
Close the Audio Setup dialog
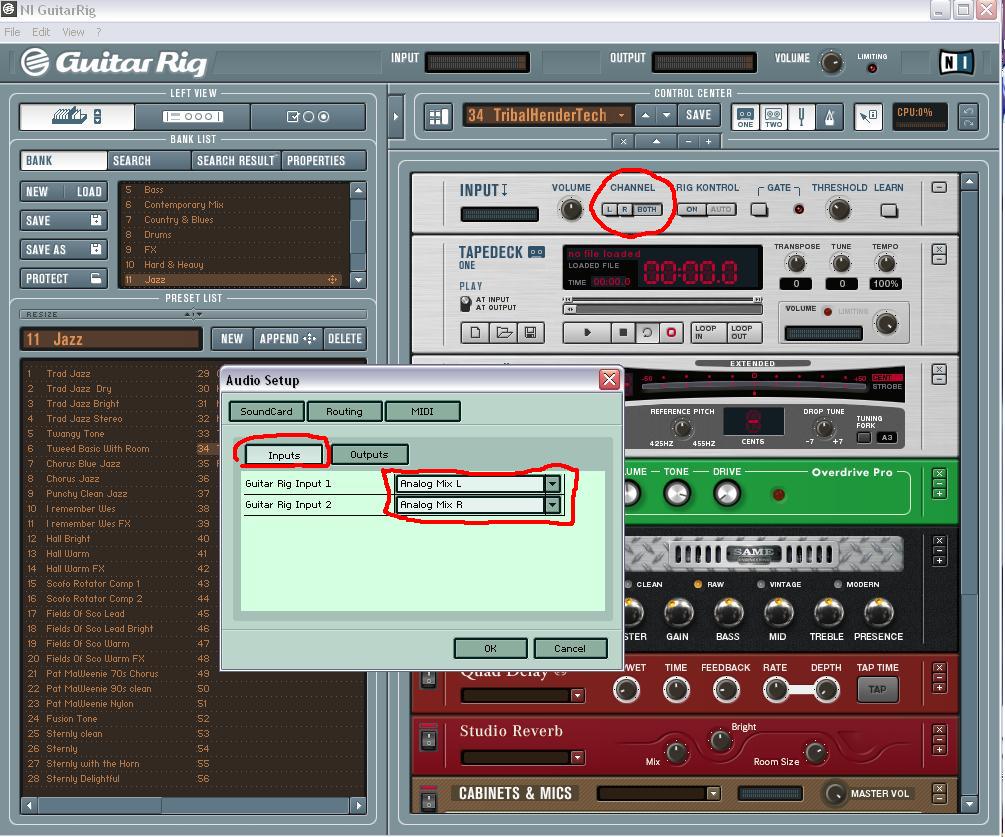pyautogui.click(x=609, y=379)
